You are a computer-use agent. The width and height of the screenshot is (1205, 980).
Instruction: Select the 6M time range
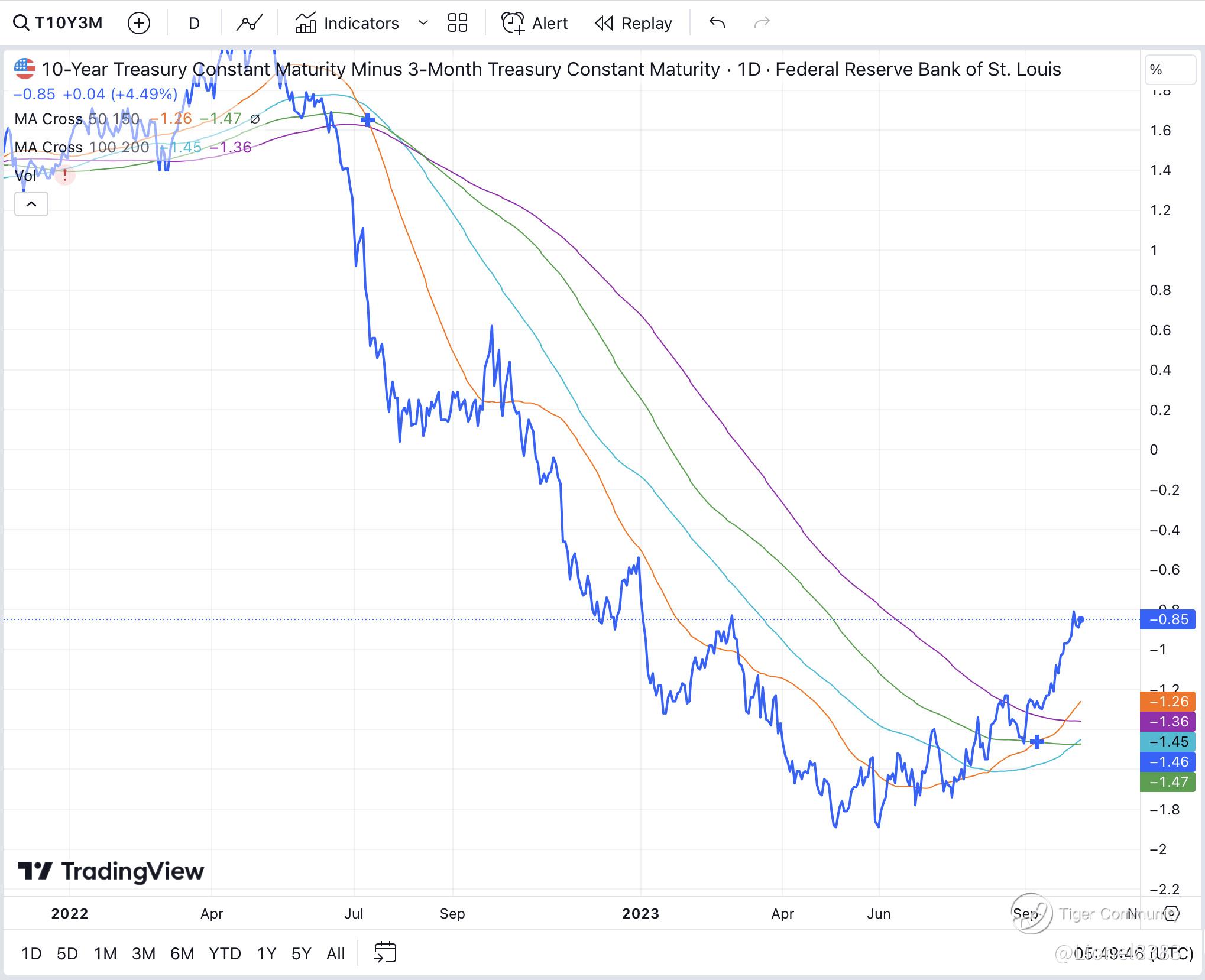(182, 953)
